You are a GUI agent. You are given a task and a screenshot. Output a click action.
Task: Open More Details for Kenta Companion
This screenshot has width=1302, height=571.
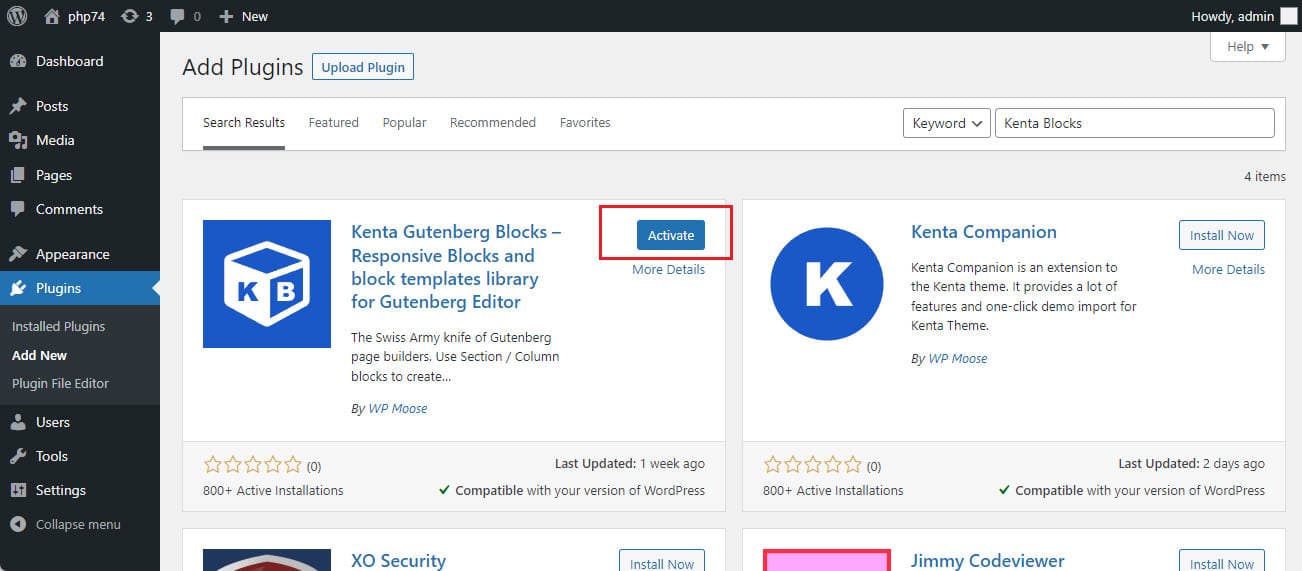[1228, 270]
